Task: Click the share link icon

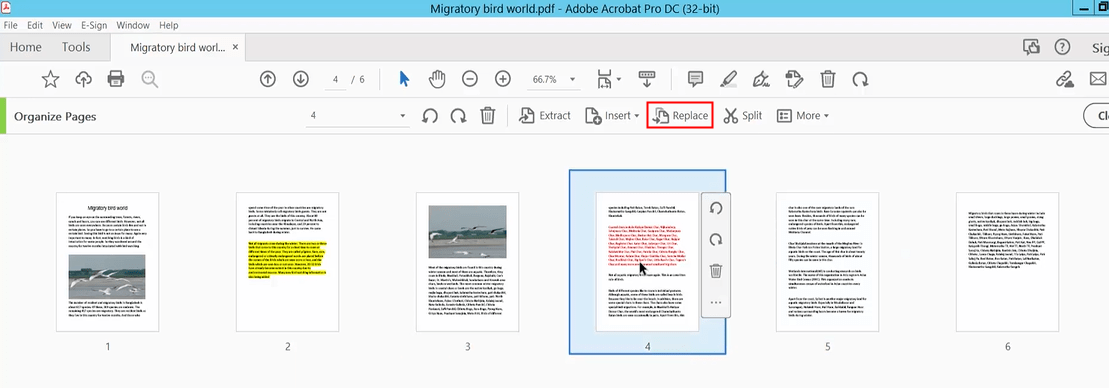Action: click(1065, 79)
